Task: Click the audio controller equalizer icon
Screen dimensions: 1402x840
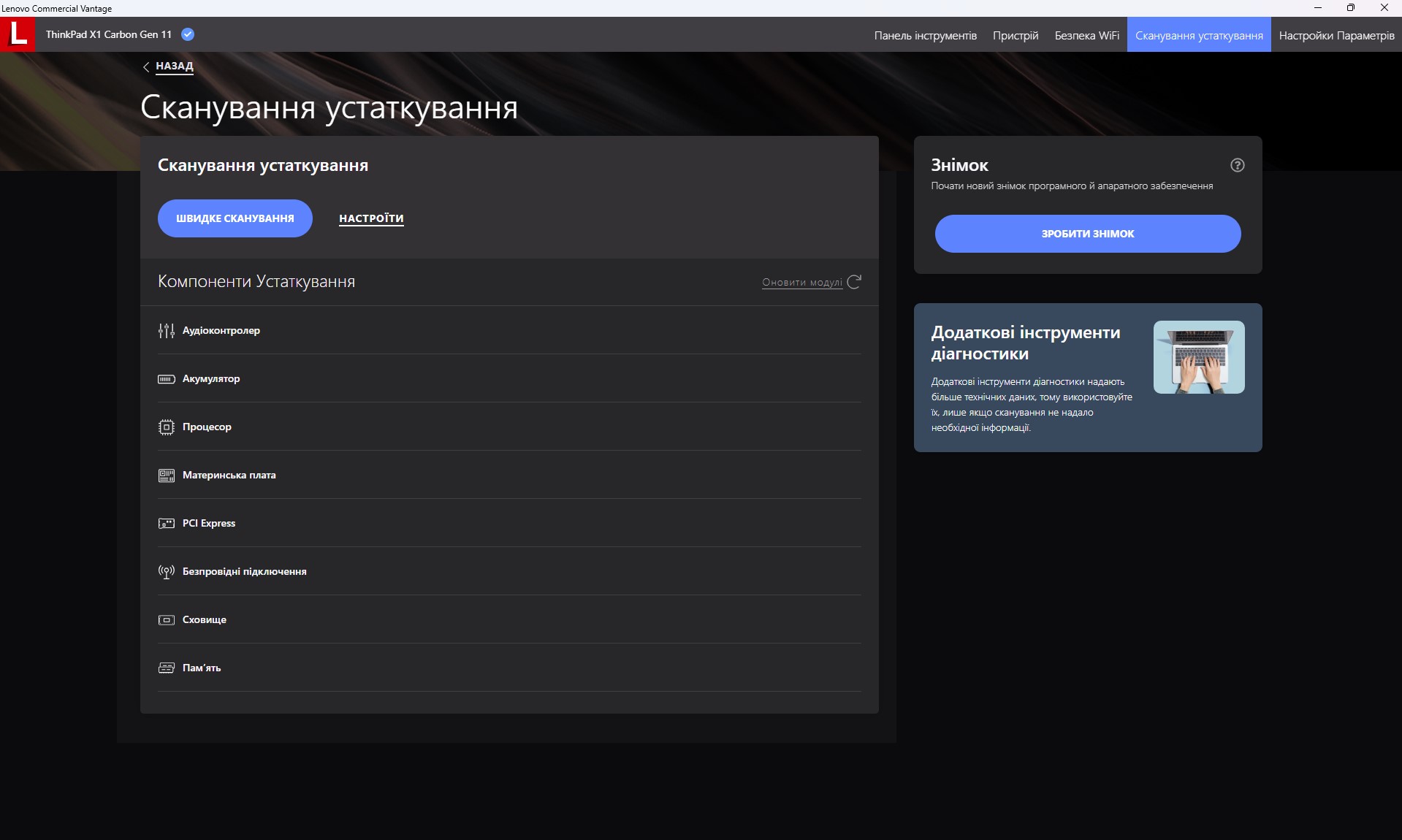Action: tap(166, 331)
